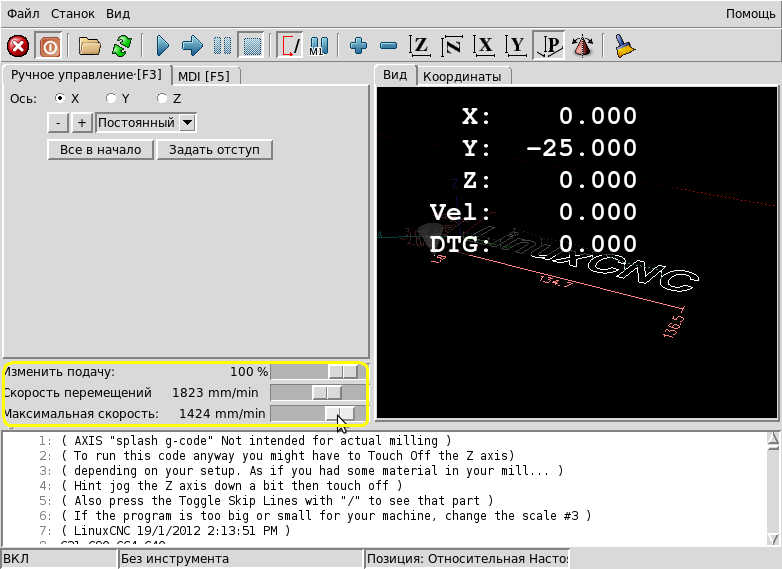Zoom in with the plus icon

pos(359,46)
